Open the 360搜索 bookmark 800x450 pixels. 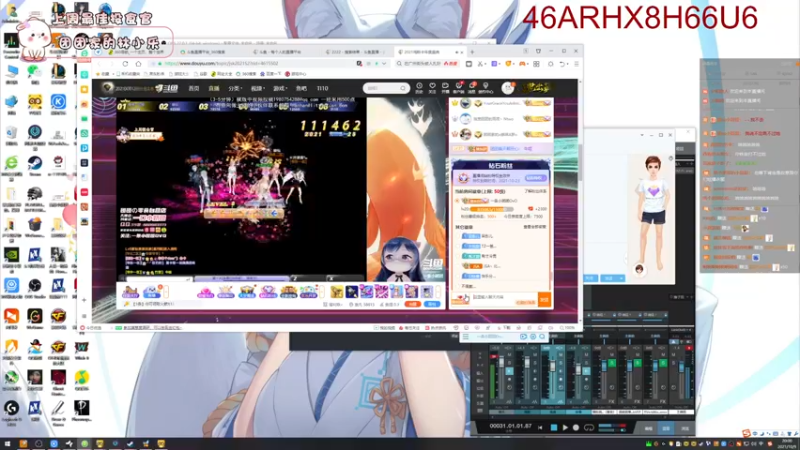point(246,74)
